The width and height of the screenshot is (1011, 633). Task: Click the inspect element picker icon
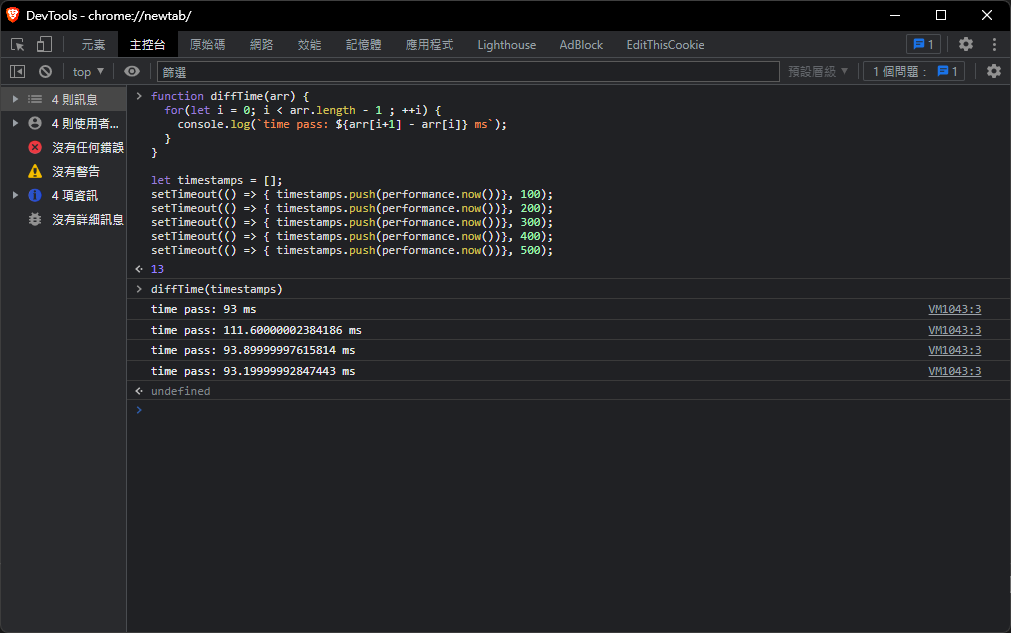(x=17, y=45)
